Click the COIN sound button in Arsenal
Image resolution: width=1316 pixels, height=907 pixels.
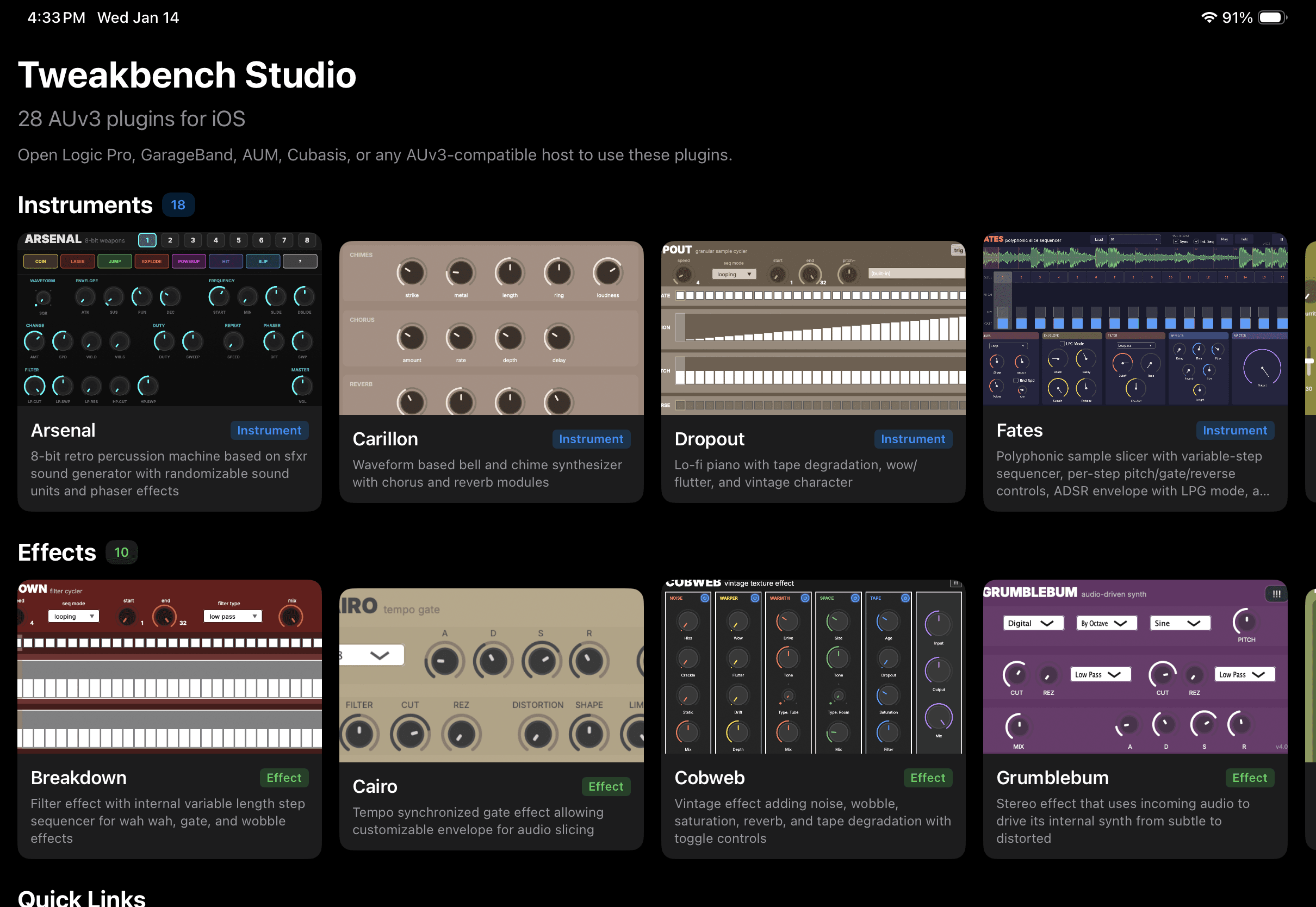(40, 262)
